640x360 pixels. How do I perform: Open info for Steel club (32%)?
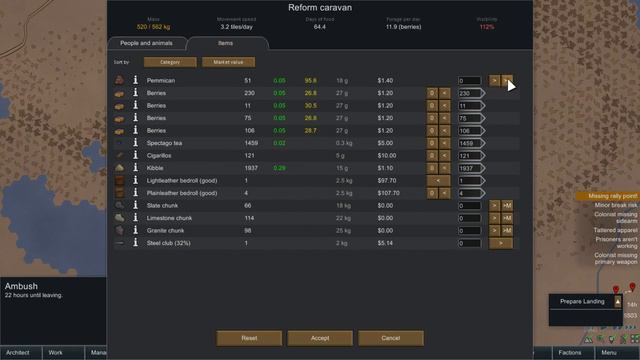(136, 243)
